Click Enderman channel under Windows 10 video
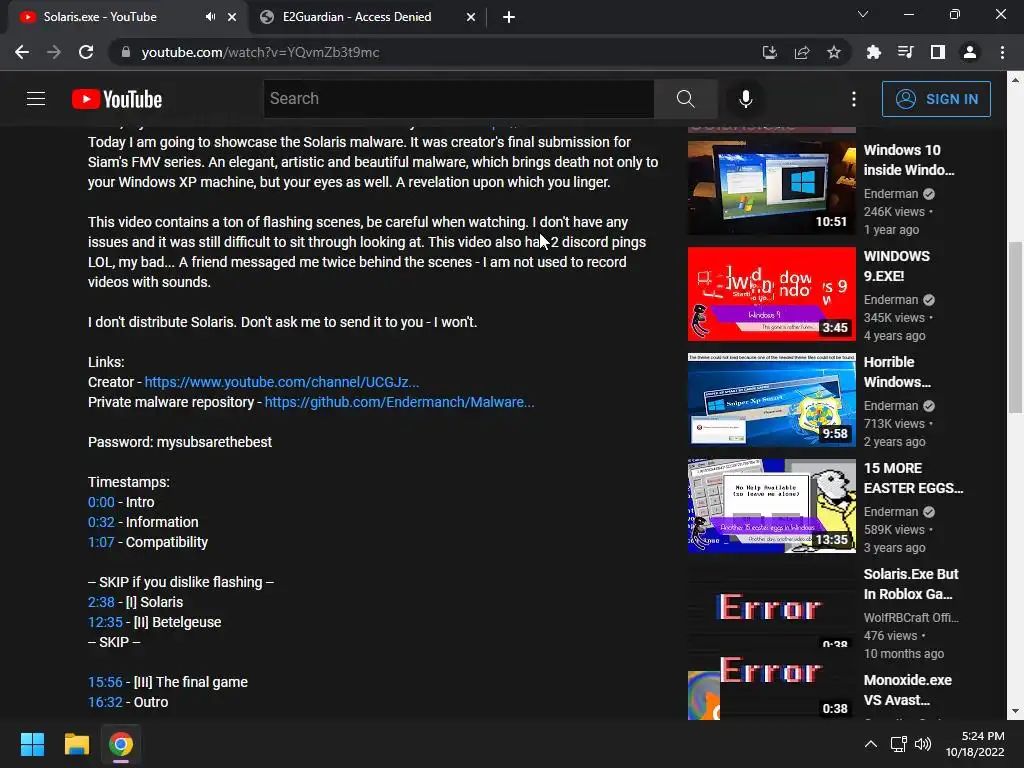Screen dimensions: 1024x768 click(x=891, y=194)
